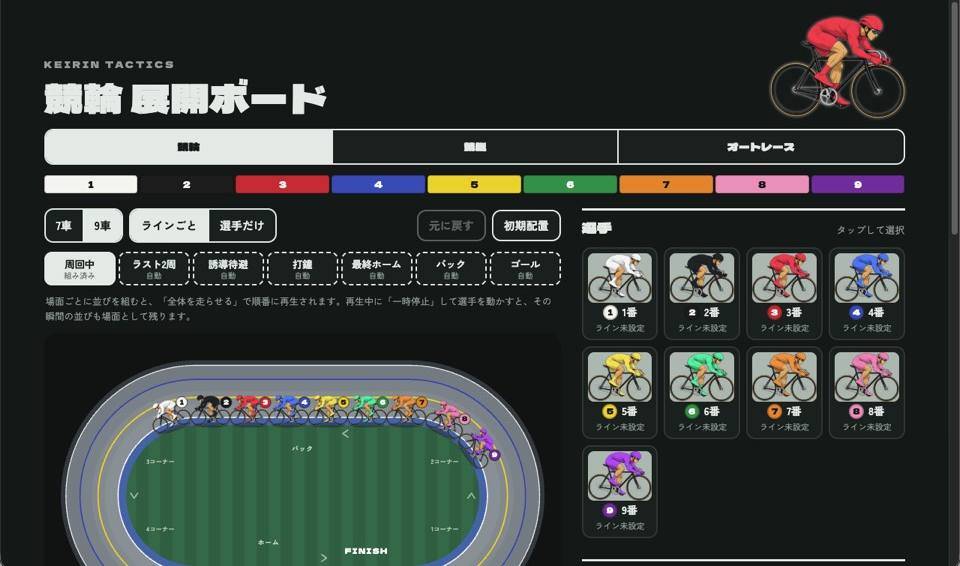Click the バック label on the infield
The height and width of the screenshot is (566, 960).
302,448
